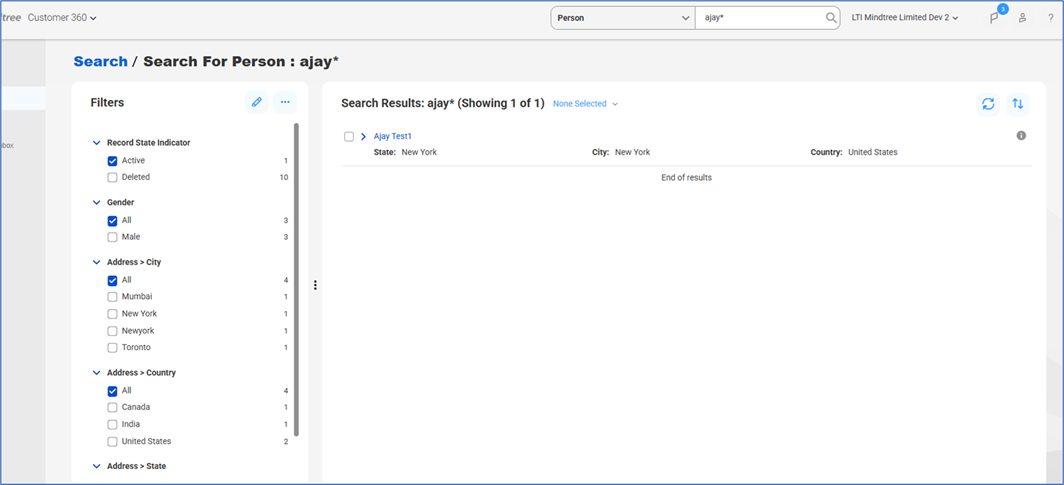1064x485 pixels.
Task: Open the Filters more options ellipsis menu
Action: coord(285,102)
